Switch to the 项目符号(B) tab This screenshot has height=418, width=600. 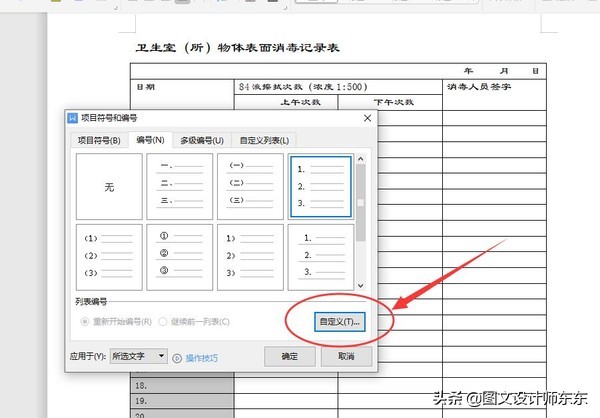[x=99, y=140]
